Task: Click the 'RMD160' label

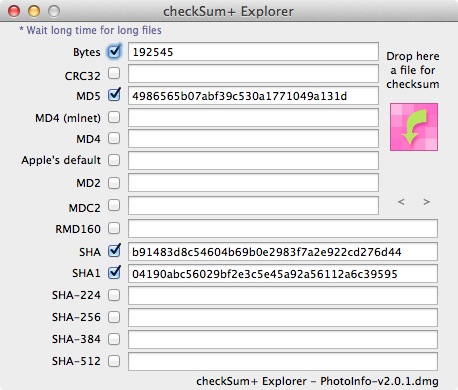Action: [x=78, y=229]
